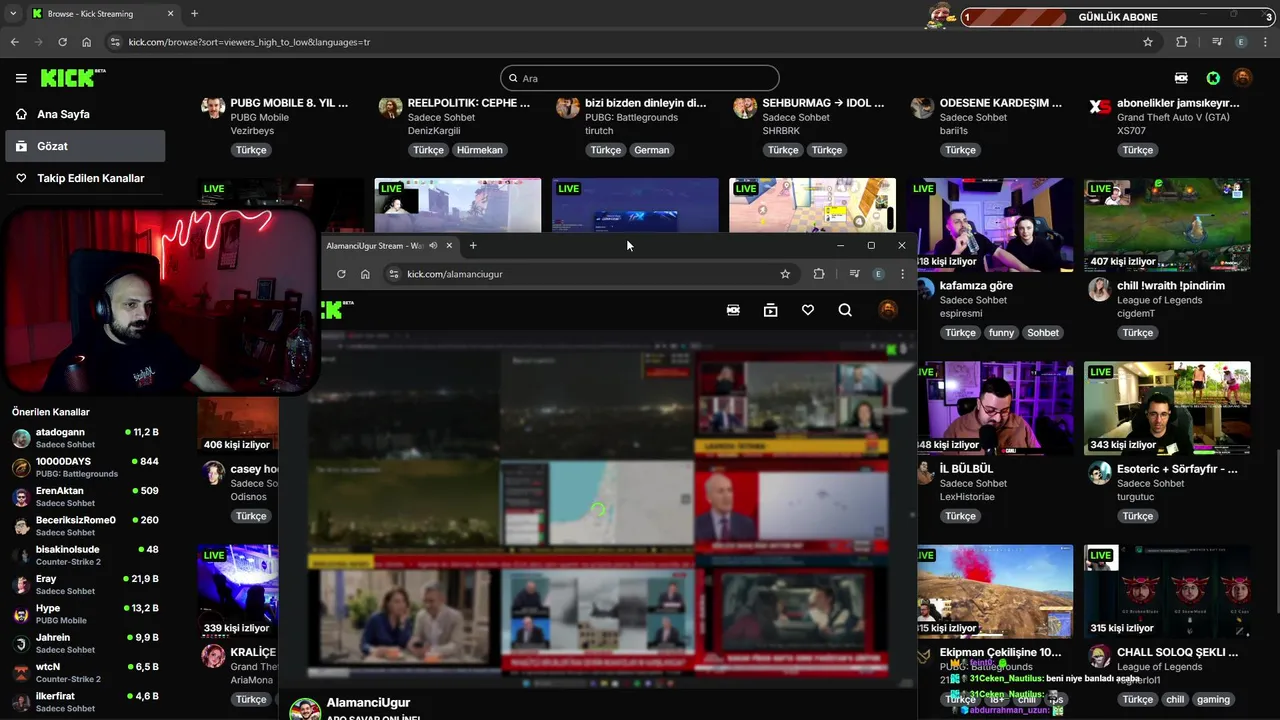Click the gaming tag under CHALL SOLOQ
Screen dimensions: 1280x720
point(1213,700)
